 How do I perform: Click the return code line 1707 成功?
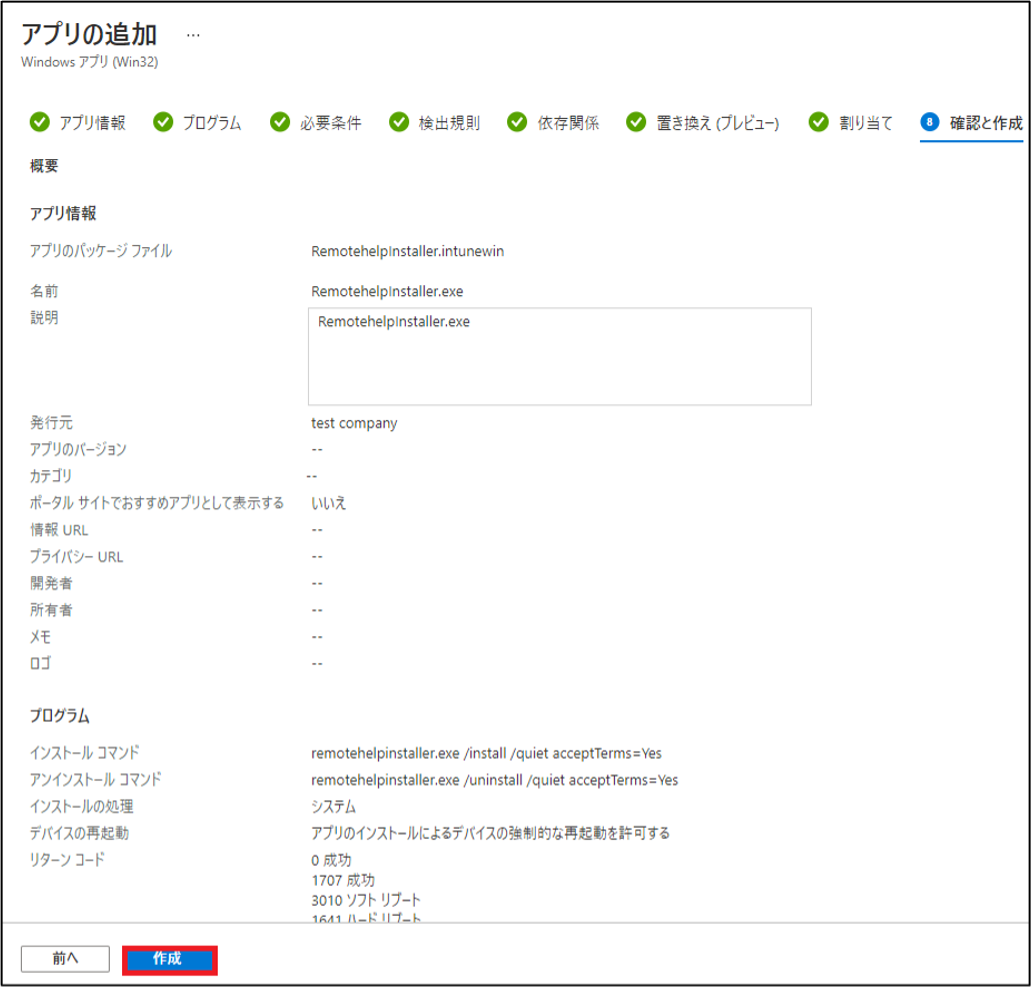coord(343,880)
